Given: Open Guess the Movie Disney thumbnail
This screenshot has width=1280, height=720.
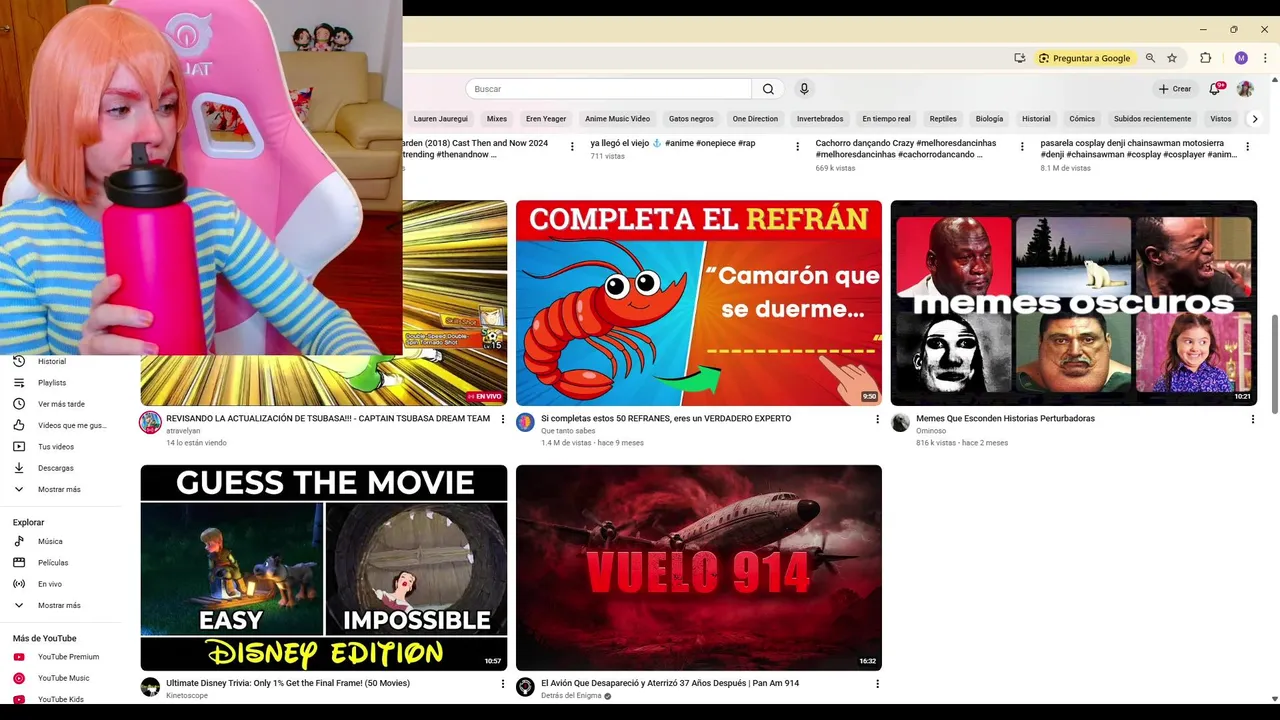Looking at the screenshot, I should pyautogui.click(x=324, y=568).
